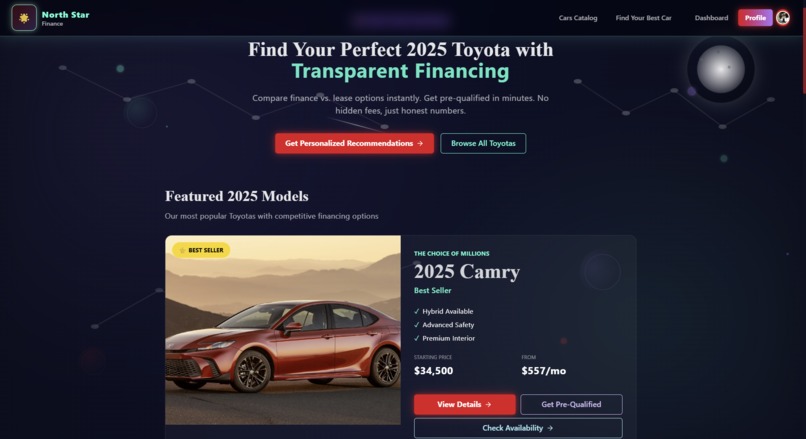Open the Cars Catalog nav item
This screenshot has height=439, width=806.
click(x=578, y=18)
